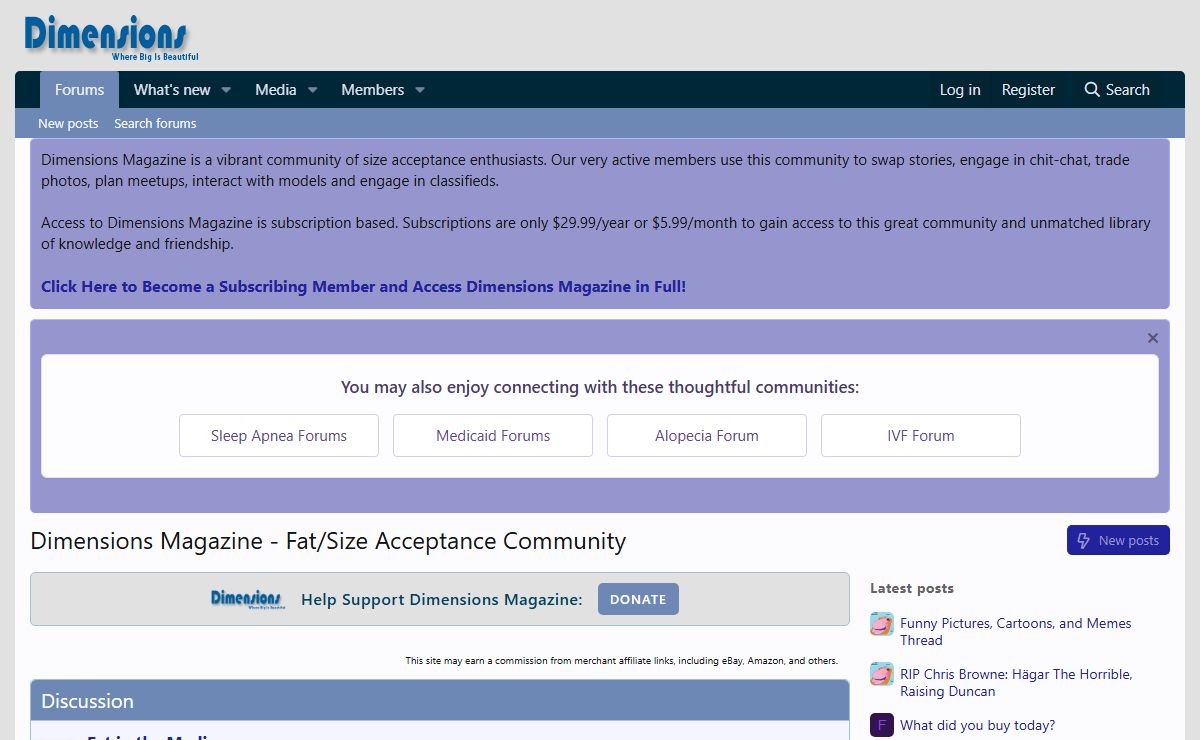Click Help Support Dimensions Magazine text

[x=442, y=600]
